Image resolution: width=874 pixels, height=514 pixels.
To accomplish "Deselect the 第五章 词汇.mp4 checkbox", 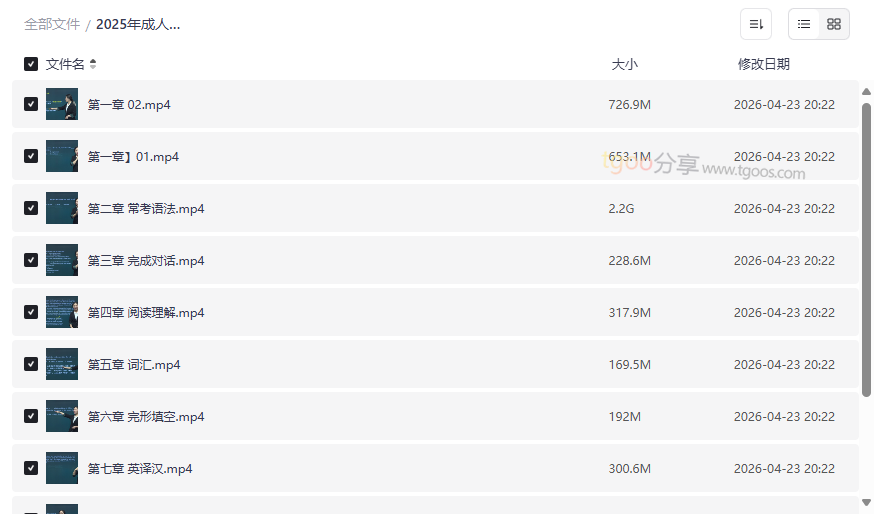I will pyautogui.click(x=31, y=364).
